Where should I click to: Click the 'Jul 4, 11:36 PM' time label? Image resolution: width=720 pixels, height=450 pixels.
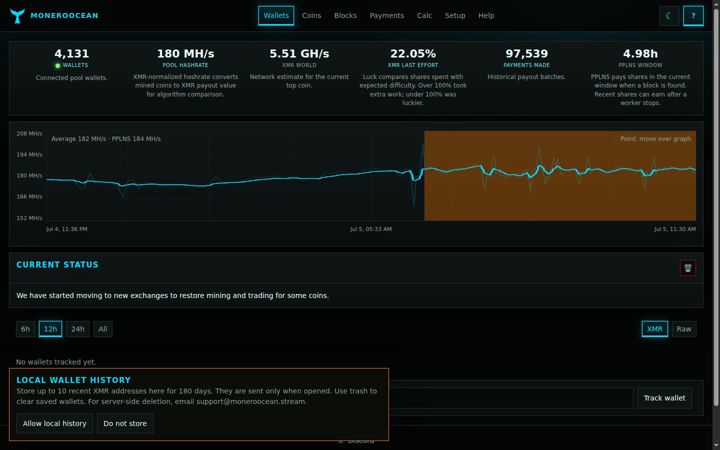pos(67,229)
